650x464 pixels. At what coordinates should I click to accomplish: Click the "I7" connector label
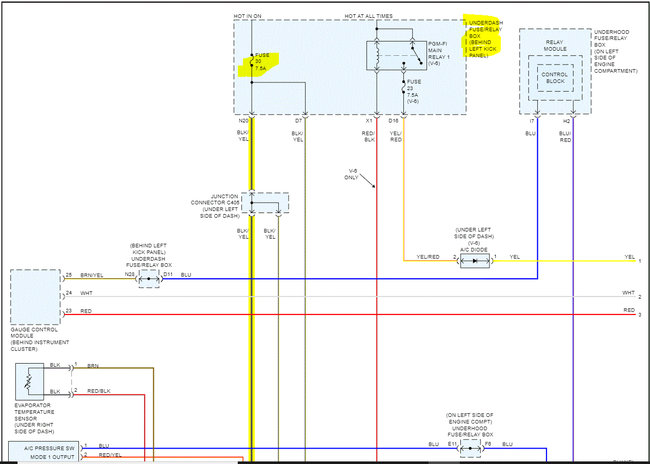click(x=532, y=121)
